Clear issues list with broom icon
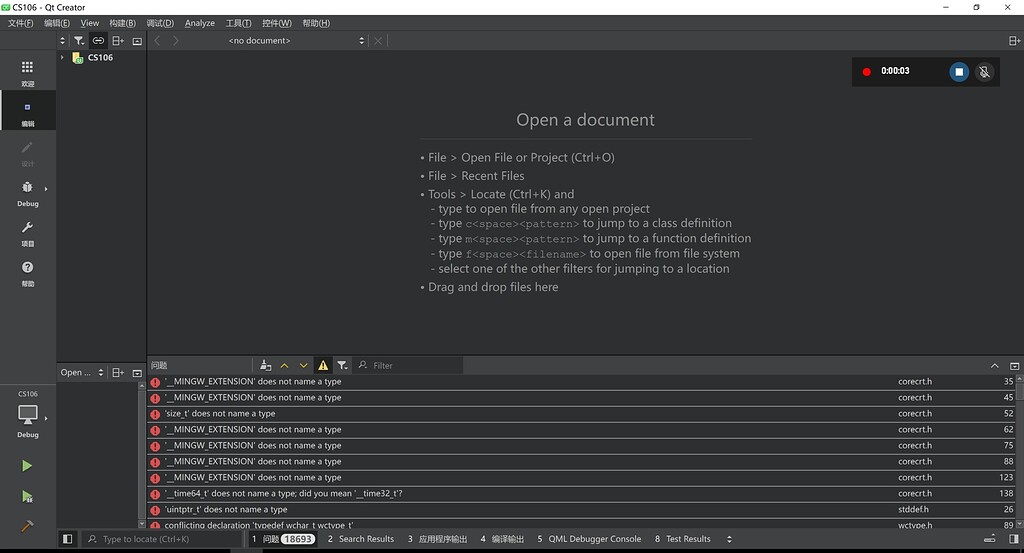Image resolution: width=1024 pixels, height=553 pixels. click(x=265, y=366)
